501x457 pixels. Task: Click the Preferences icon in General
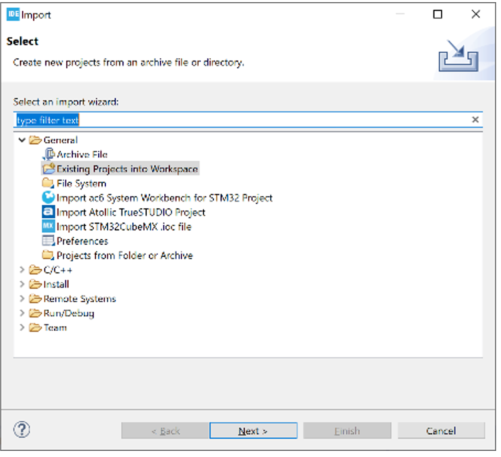[x=48, y=241]
